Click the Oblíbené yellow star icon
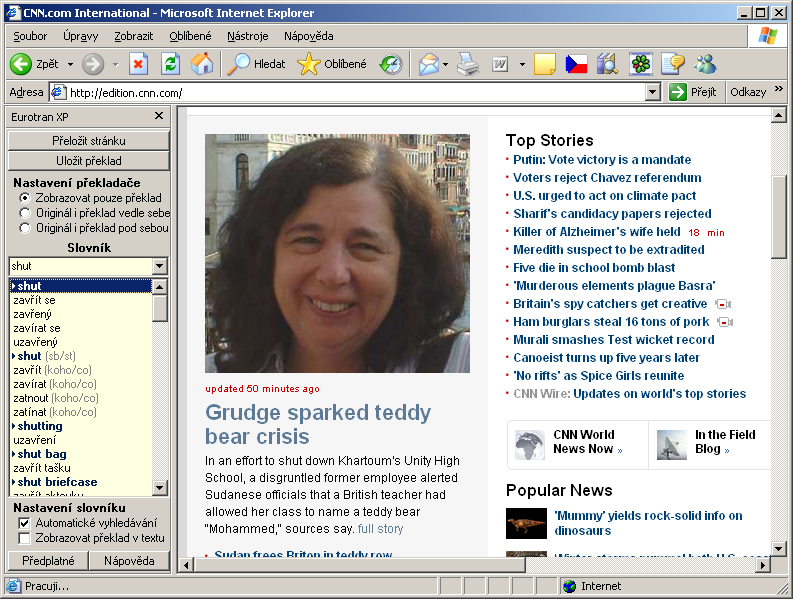The width and height of the screenshot is (793, 599). tap(309, 64)
